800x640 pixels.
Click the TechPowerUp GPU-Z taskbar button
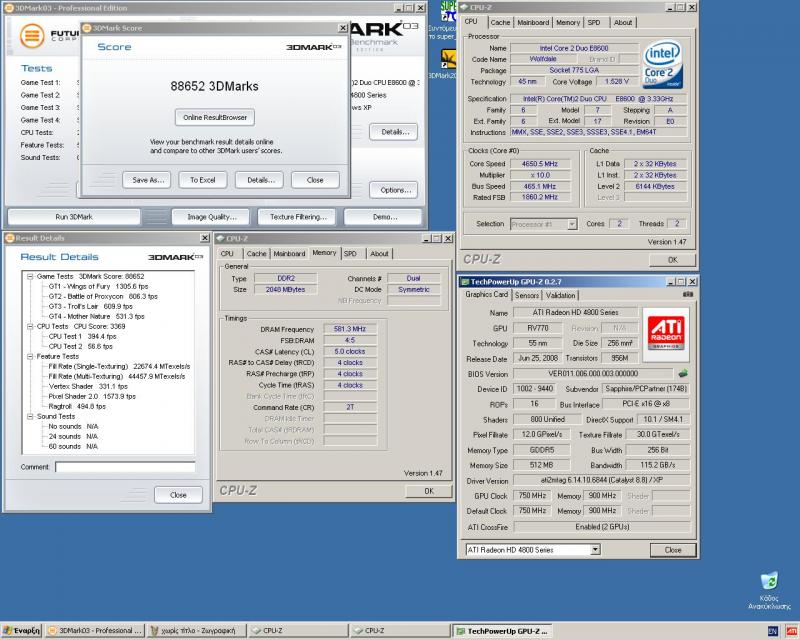tap(503, 631)
